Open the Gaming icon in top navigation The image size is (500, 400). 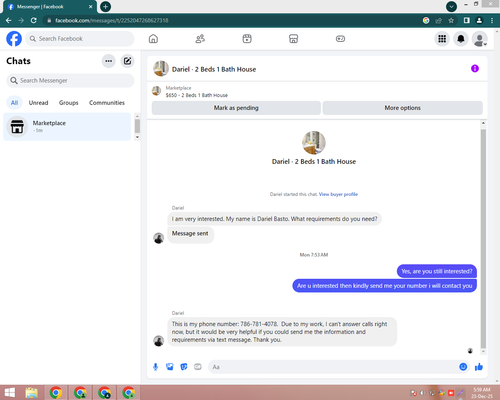coord(340,39)
